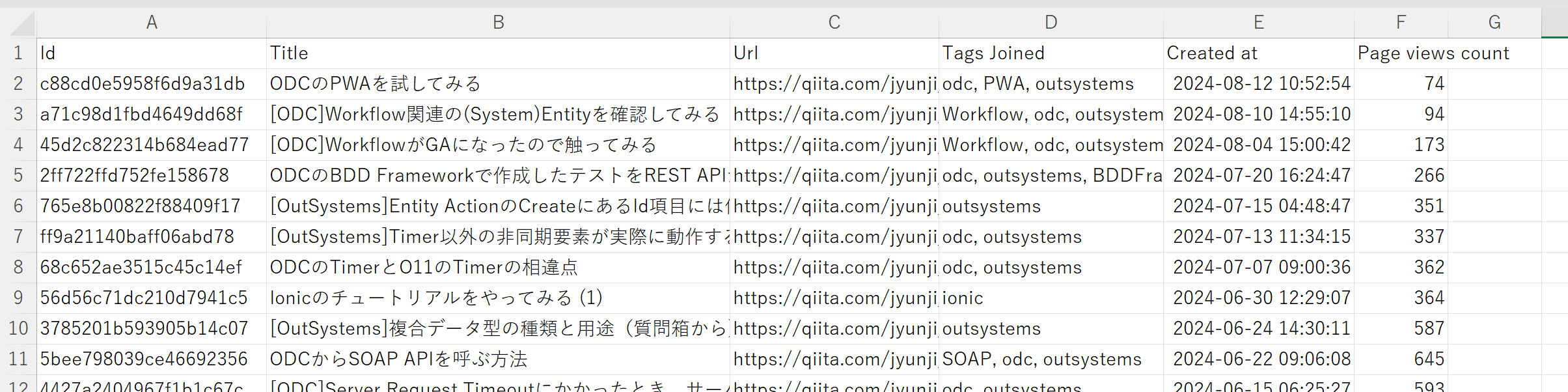This screenshot has width=1568, height=392.
Task: Select cell with Id 2ff722ffd752fe158678
Action: tap(152, 176)
